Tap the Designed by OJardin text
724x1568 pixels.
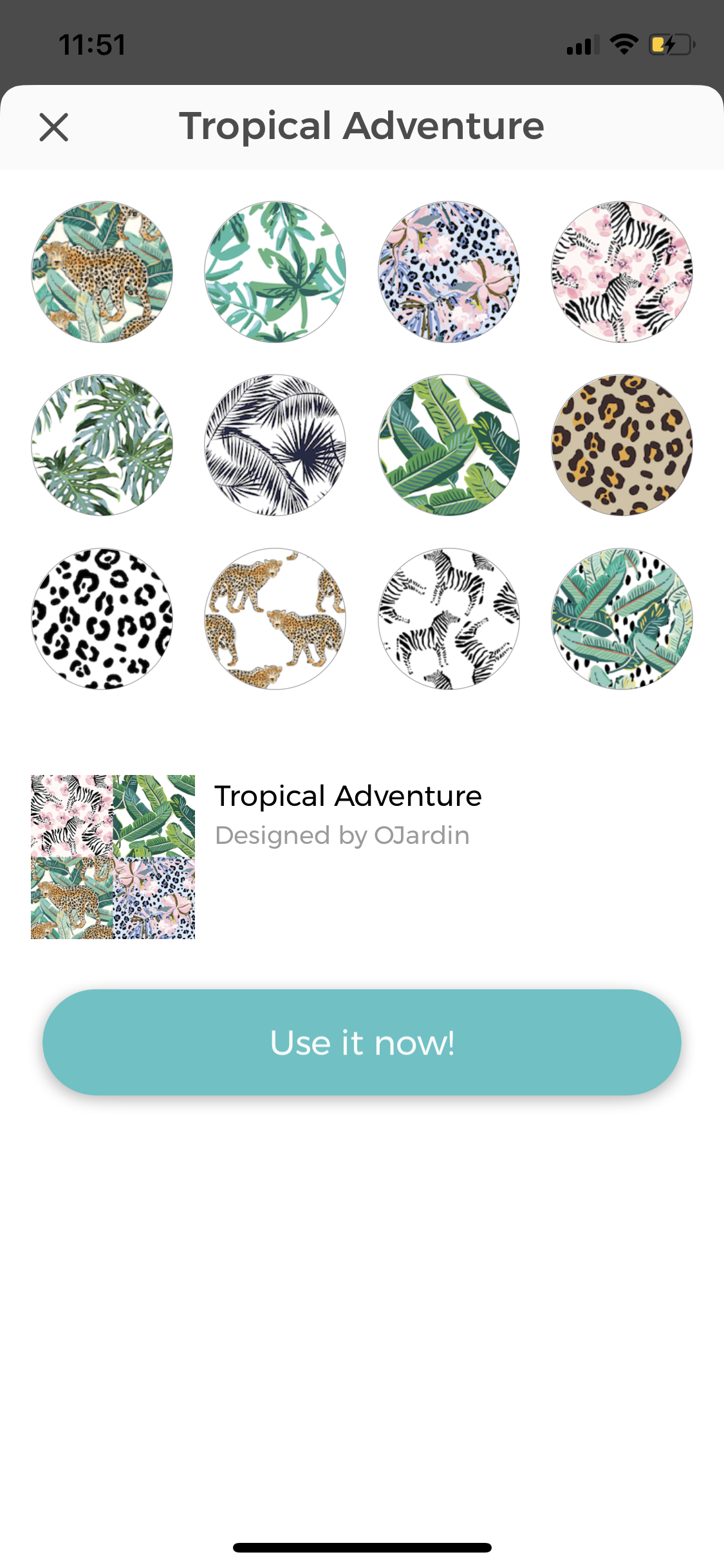tap(342, 835)
